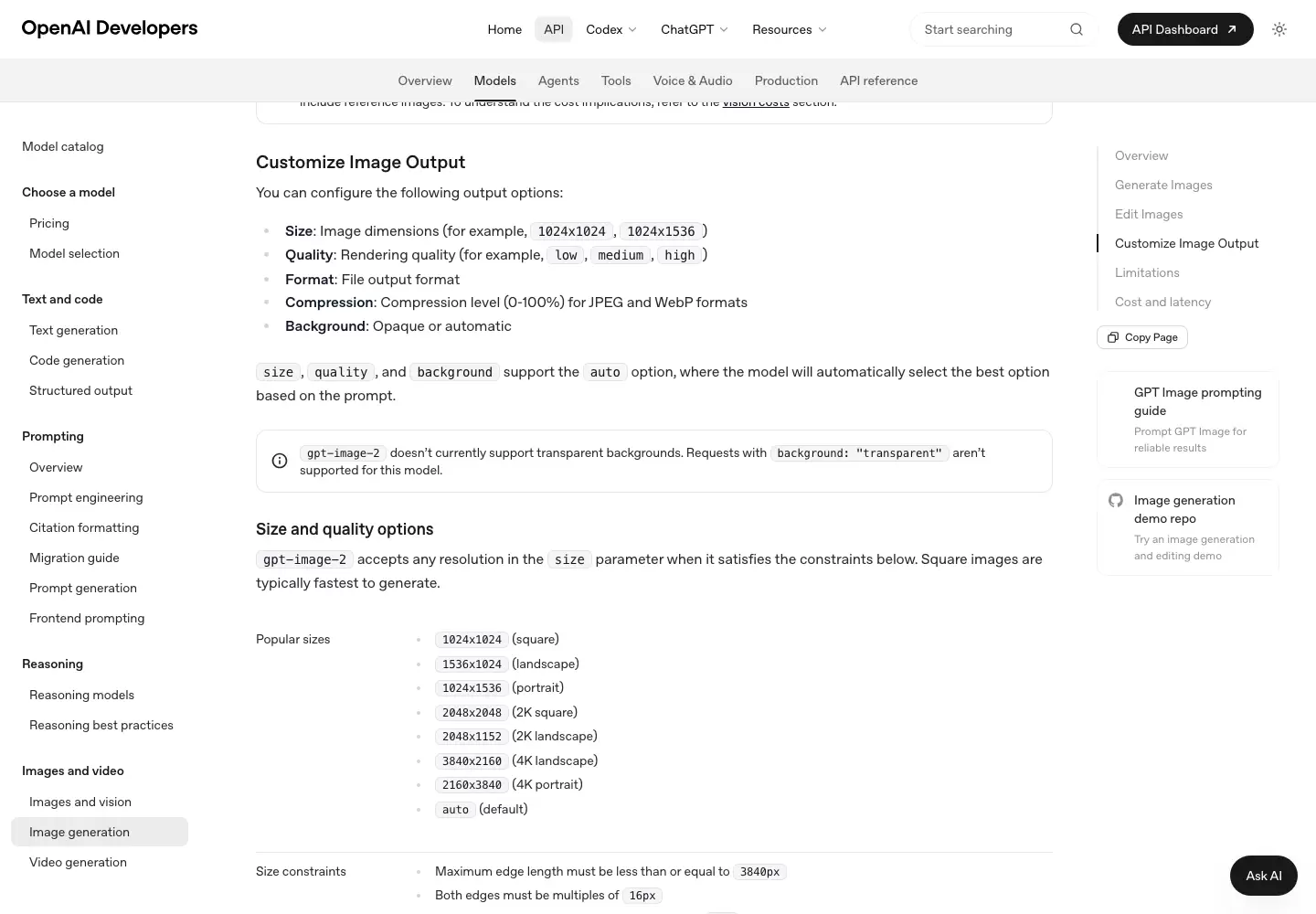The image size is (1316, 914).
Task: Jump to Cost and latency section
Action: pyautogui.click(x=1162, y=302)
